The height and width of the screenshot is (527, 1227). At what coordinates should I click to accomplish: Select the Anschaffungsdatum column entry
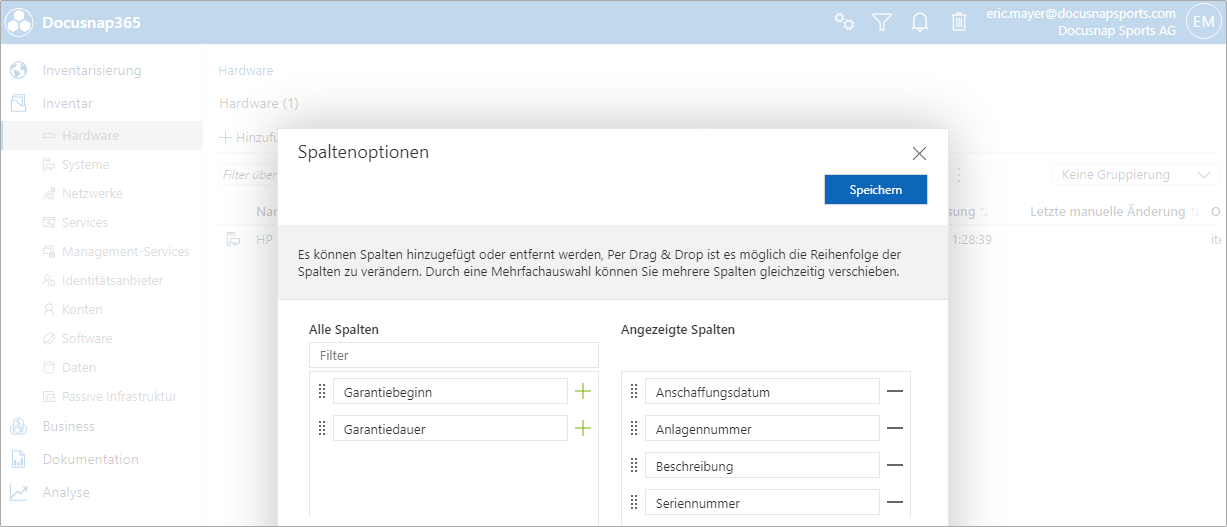pos(762,392)
